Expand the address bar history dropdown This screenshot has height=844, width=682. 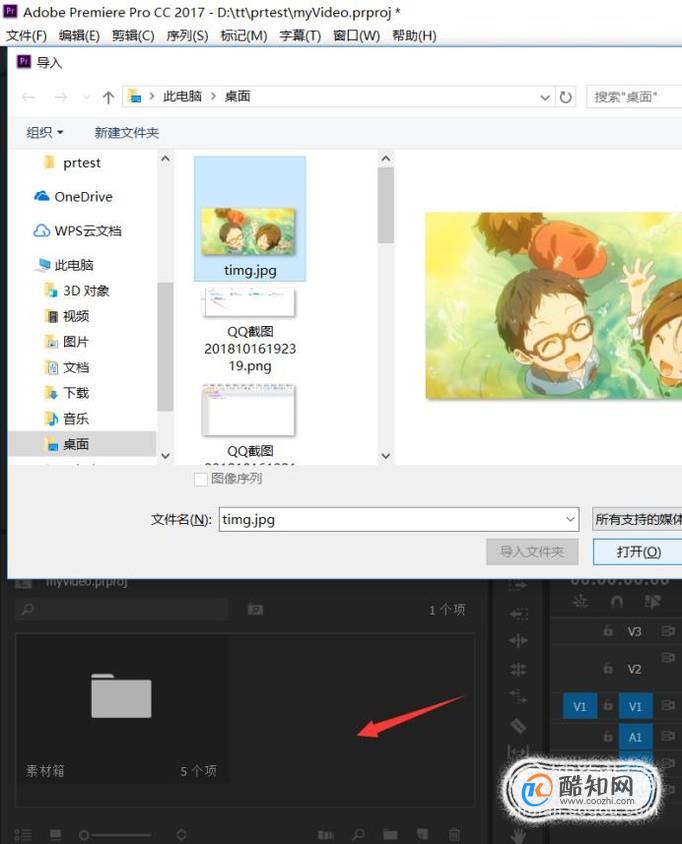[x=545, y=97]
